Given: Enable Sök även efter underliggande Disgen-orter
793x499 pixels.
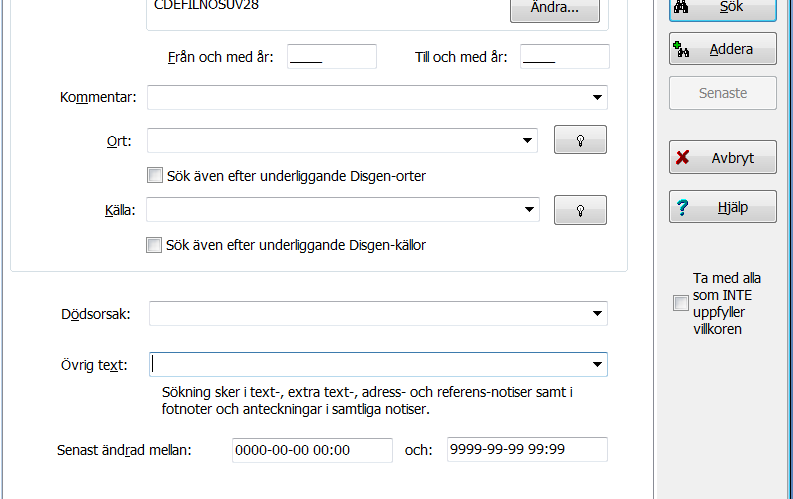Looking at the screenshot, I should (x=155, y=175).
